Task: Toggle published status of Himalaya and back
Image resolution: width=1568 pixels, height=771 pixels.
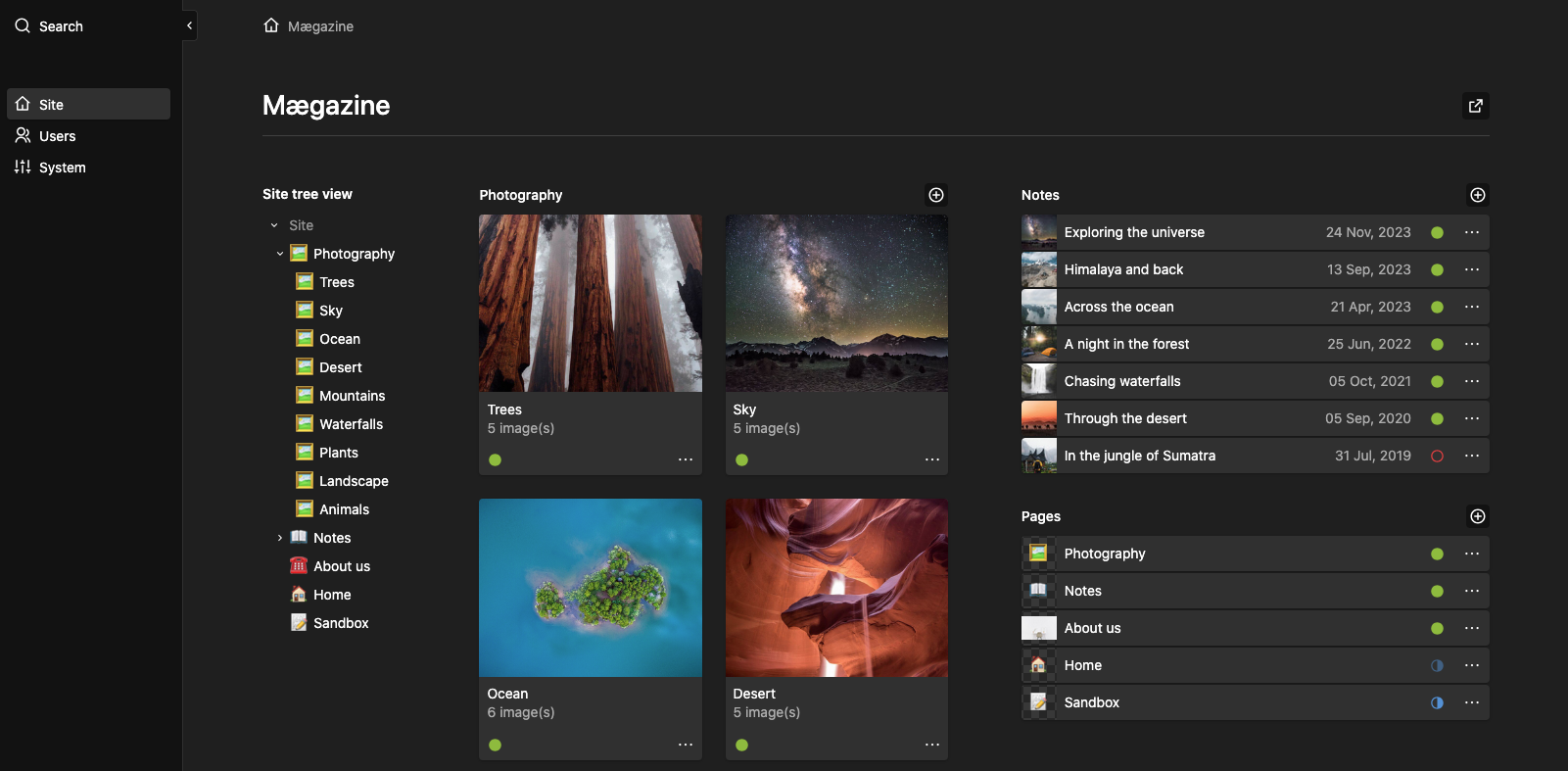Action: coord(1437,269)
